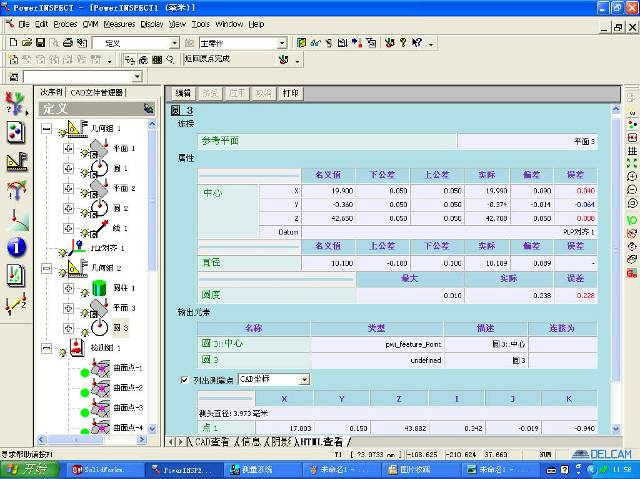Open the 主零件 dropdown in toolbar
The width and height of the screenshot is (640, 479).
click(282, 43)
